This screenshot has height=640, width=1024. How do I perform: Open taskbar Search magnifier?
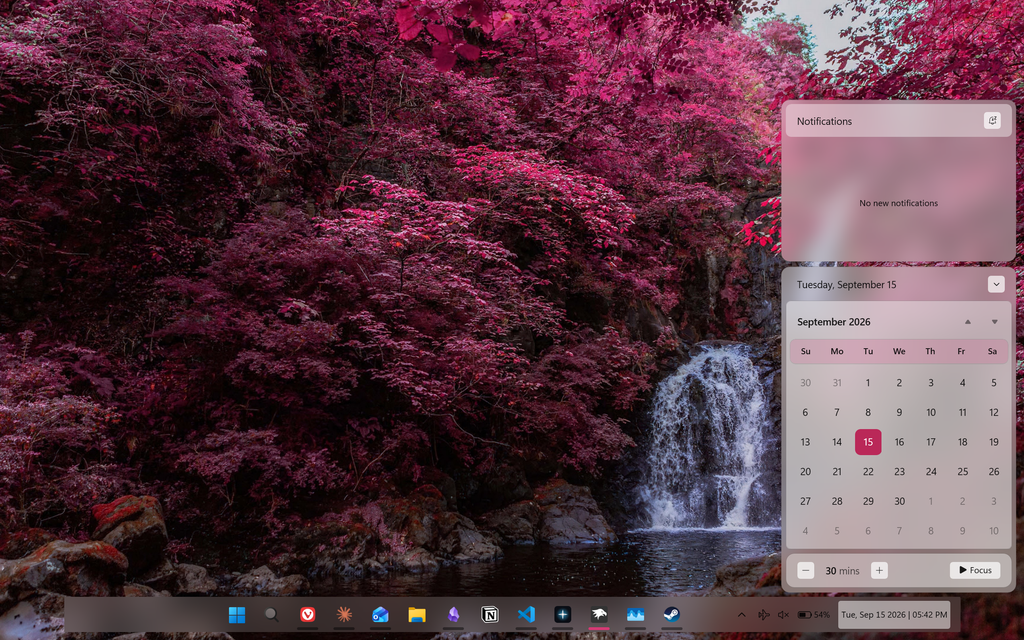271,615
